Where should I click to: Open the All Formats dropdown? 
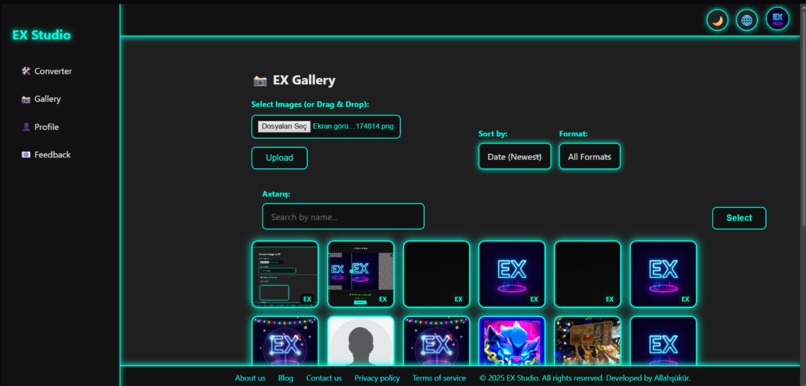point(590,156)
